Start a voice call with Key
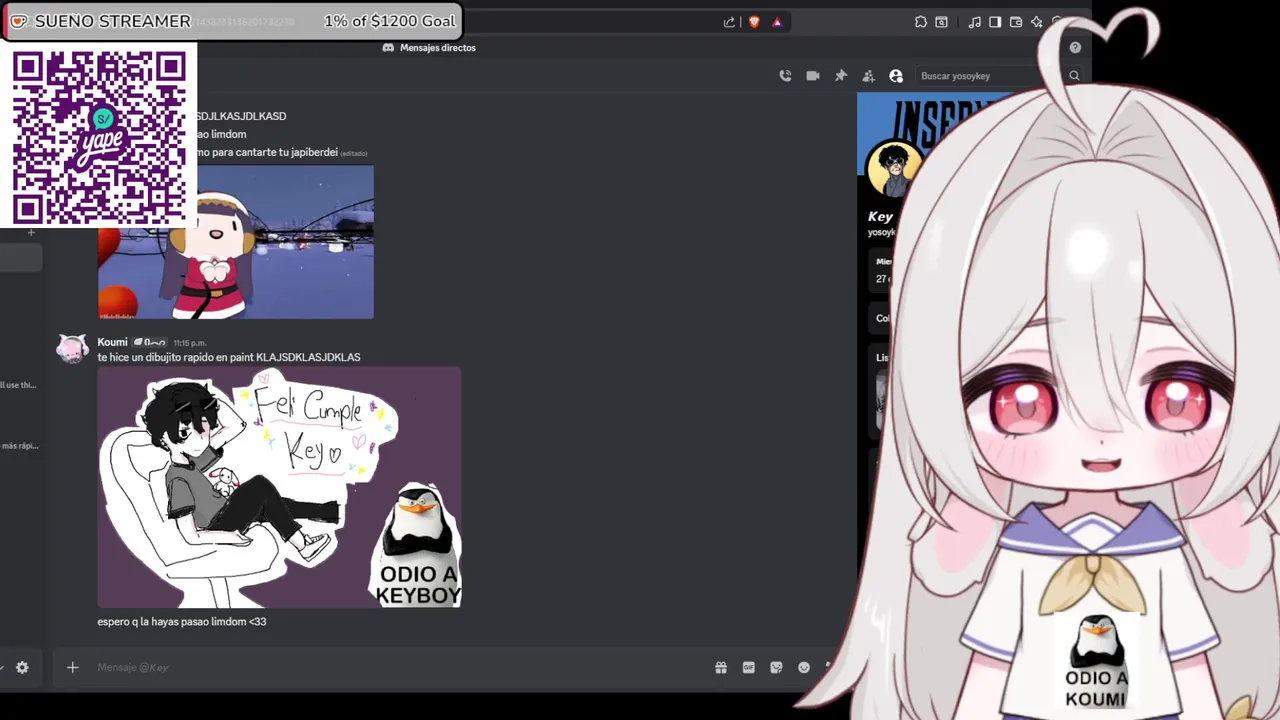Image resolution: width=1280 pixels, height=720 pixels. click(x=785, y=76)
